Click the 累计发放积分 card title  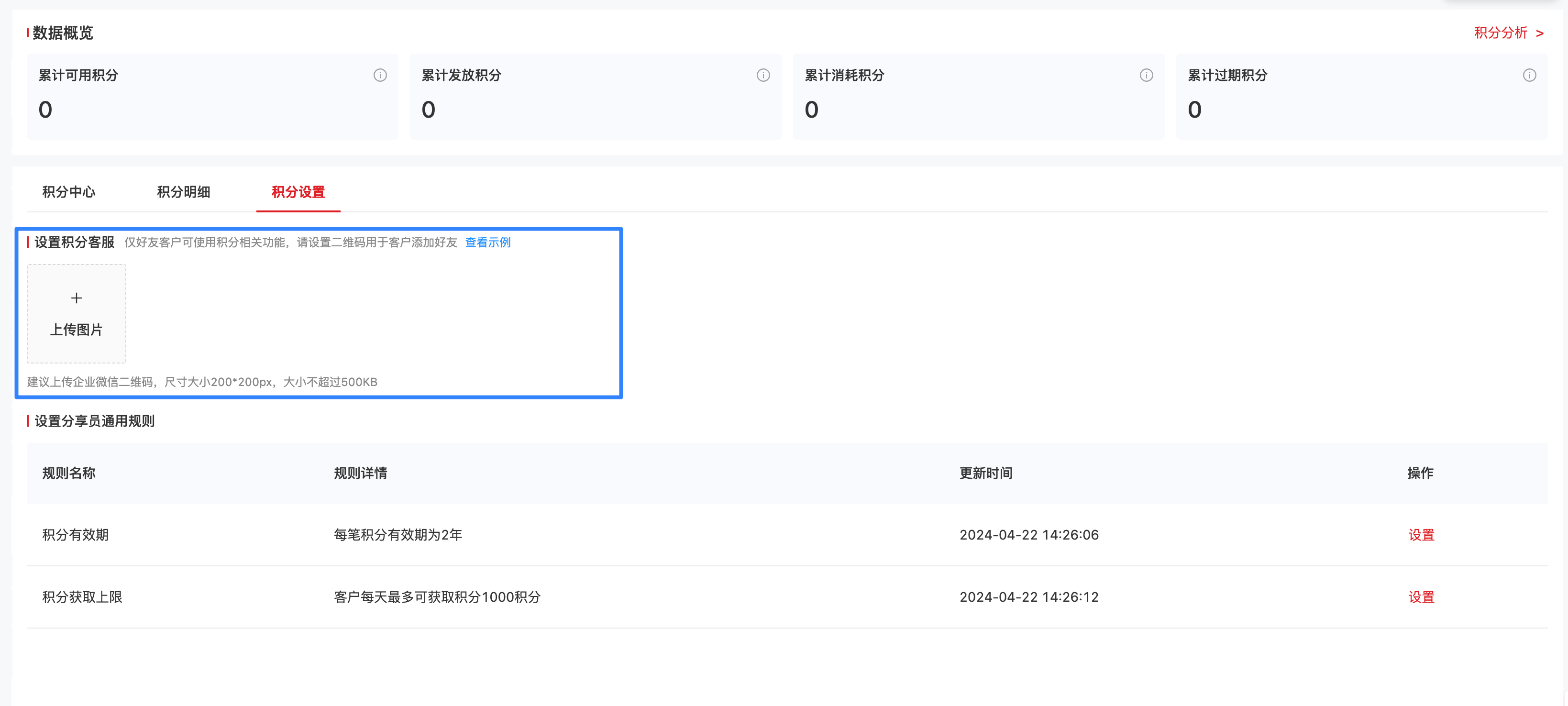462,75
